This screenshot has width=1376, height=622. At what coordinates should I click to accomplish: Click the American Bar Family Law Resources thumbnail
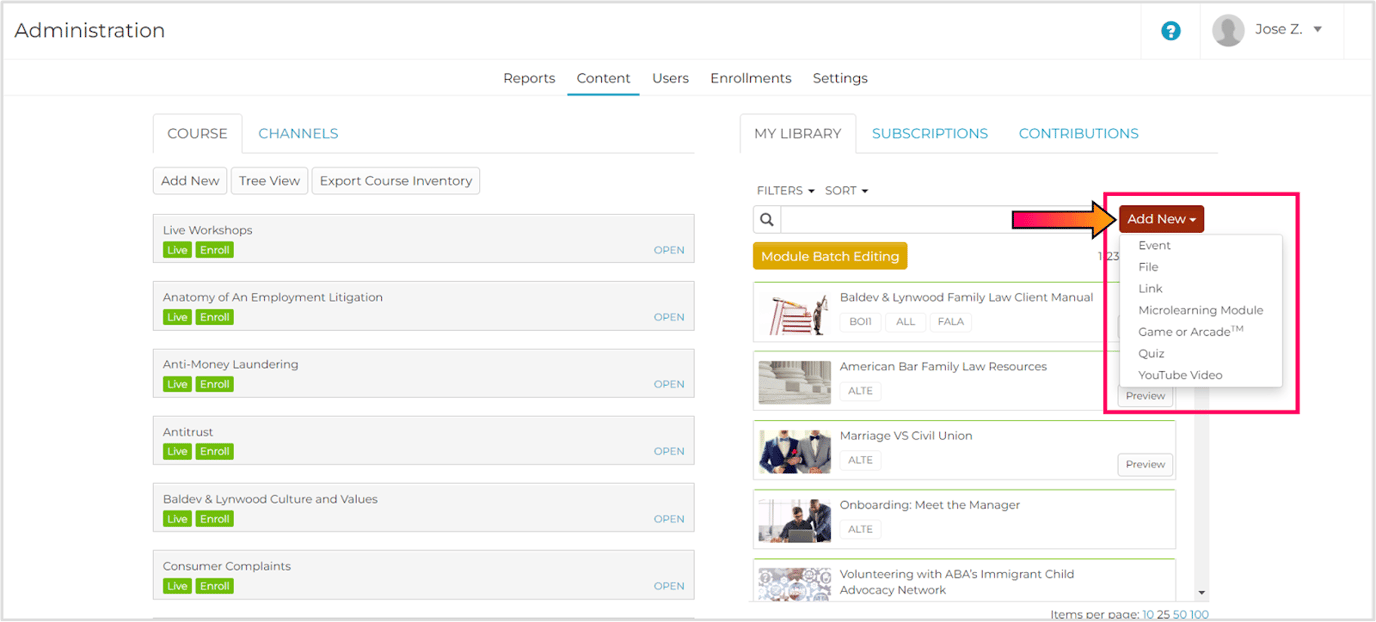(x=794, y=382)
